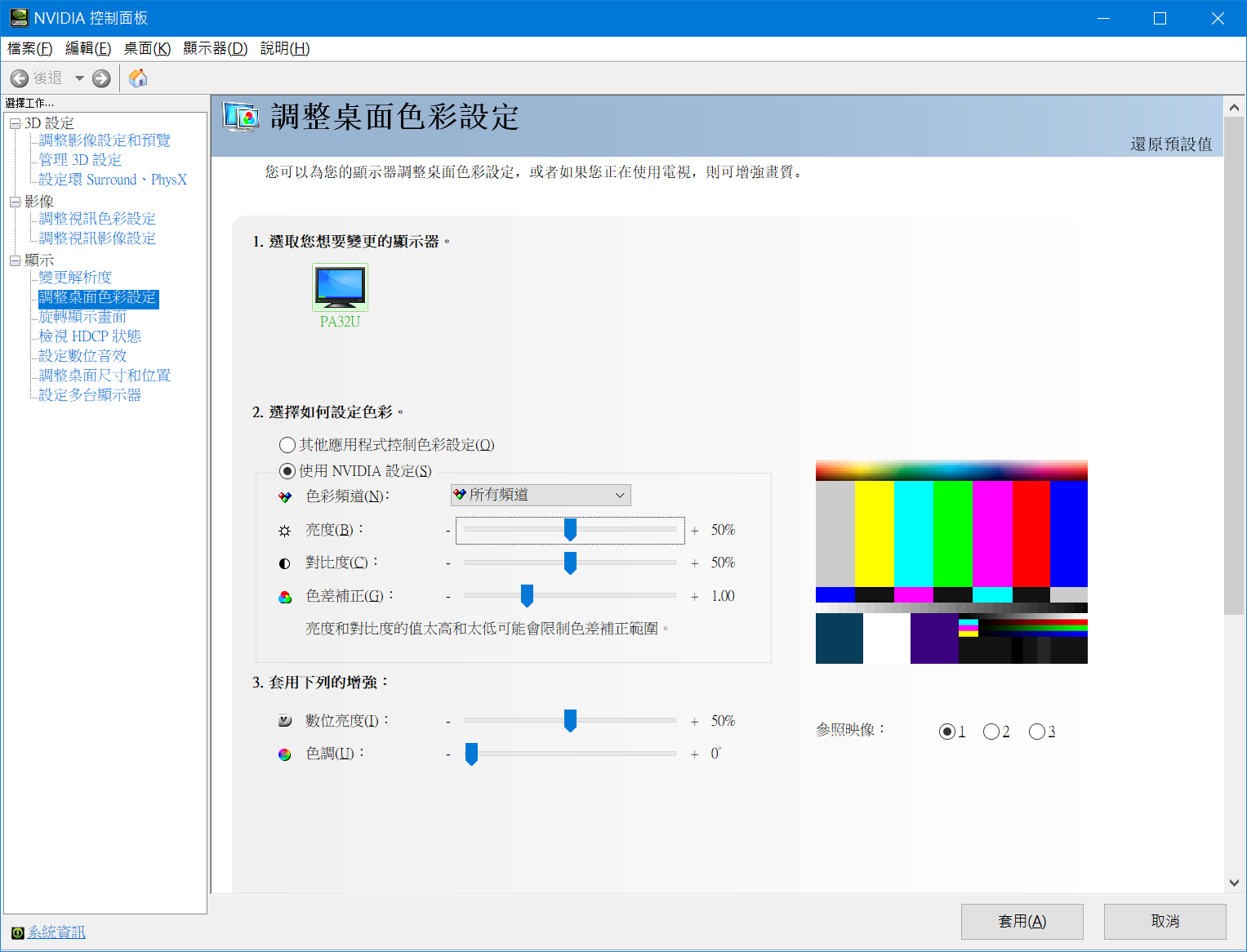Click the system information icon at bottom left

17,932
